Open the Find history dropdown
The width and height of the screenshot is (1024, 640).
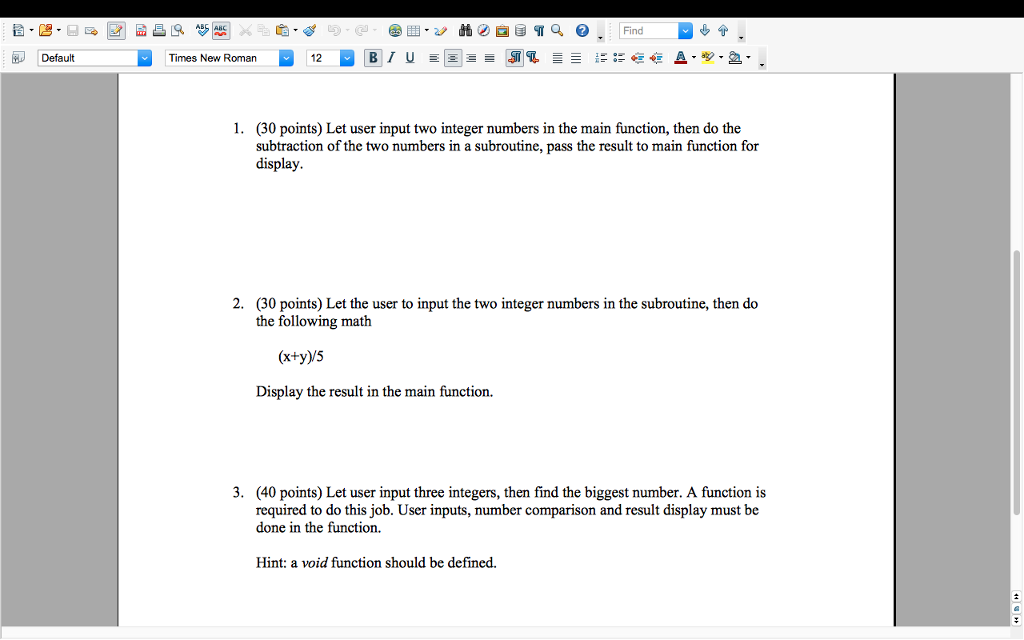point(685,31)
